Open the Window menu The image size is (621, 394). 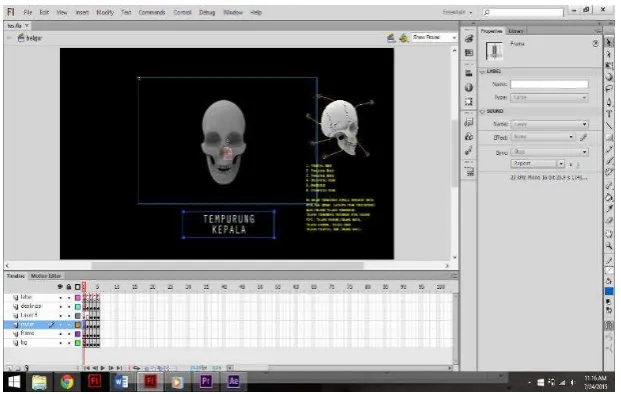point(232,12)
